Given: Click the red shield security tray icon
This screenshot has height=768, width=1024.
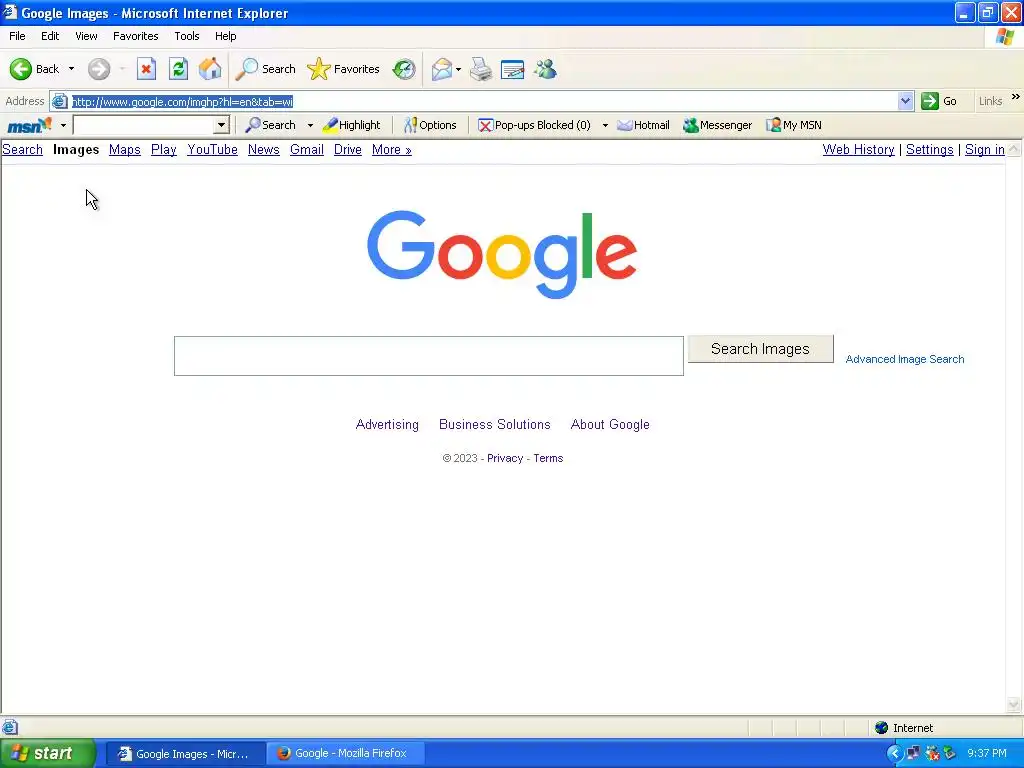Looking at the screenshot, I should coord(932,753).
